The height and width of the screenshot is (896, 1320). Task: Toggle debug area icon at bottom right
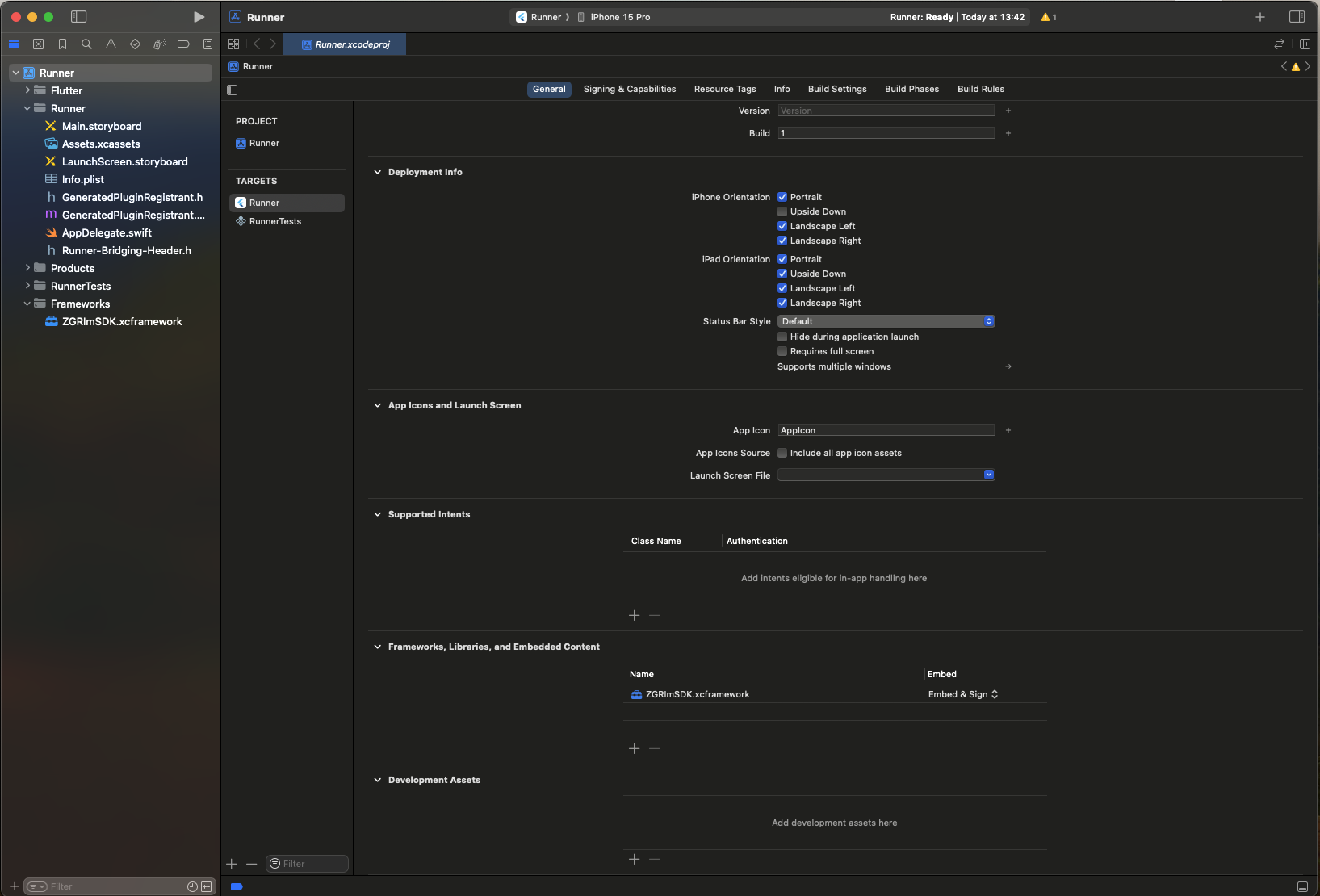point(1302,886)
